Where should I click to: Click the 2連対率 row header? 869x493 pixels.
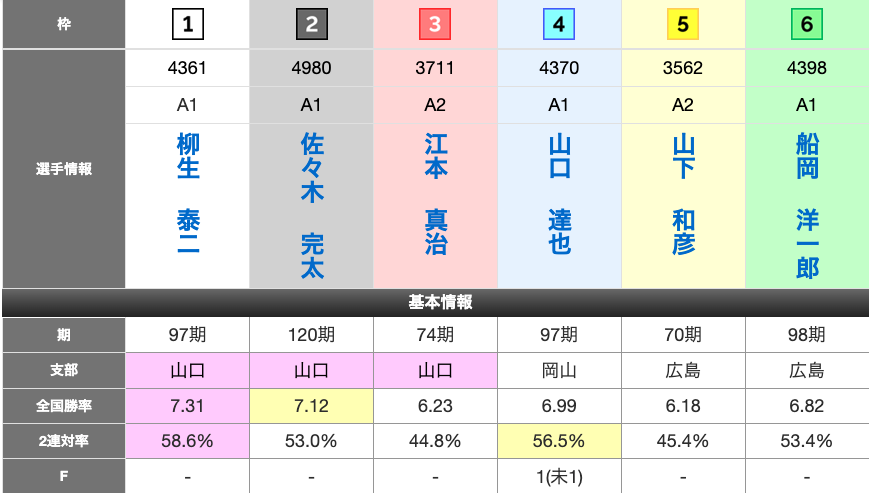[x=63, y=439]
